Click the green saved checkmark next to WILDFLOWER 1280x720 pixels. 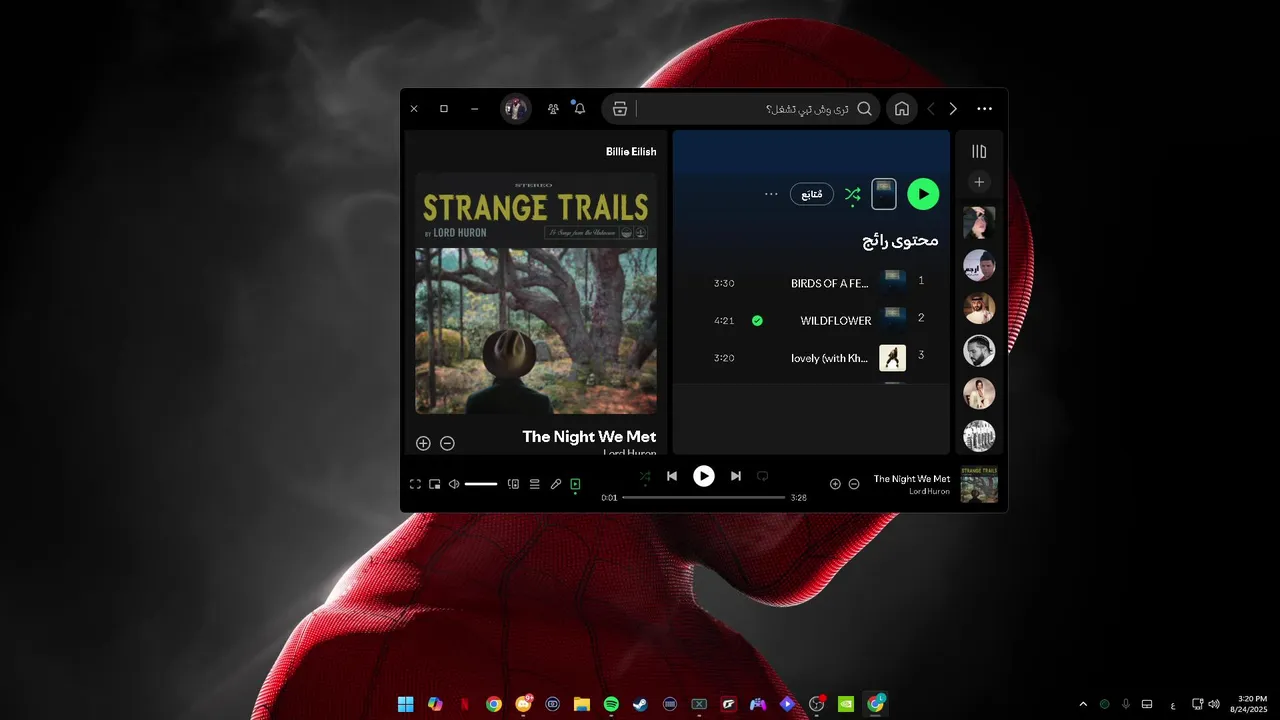tap(757, 320)
